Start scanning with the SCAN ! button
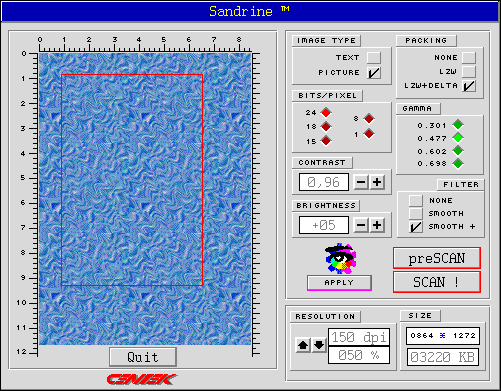The image size is (501, 391). coord(437,282)
